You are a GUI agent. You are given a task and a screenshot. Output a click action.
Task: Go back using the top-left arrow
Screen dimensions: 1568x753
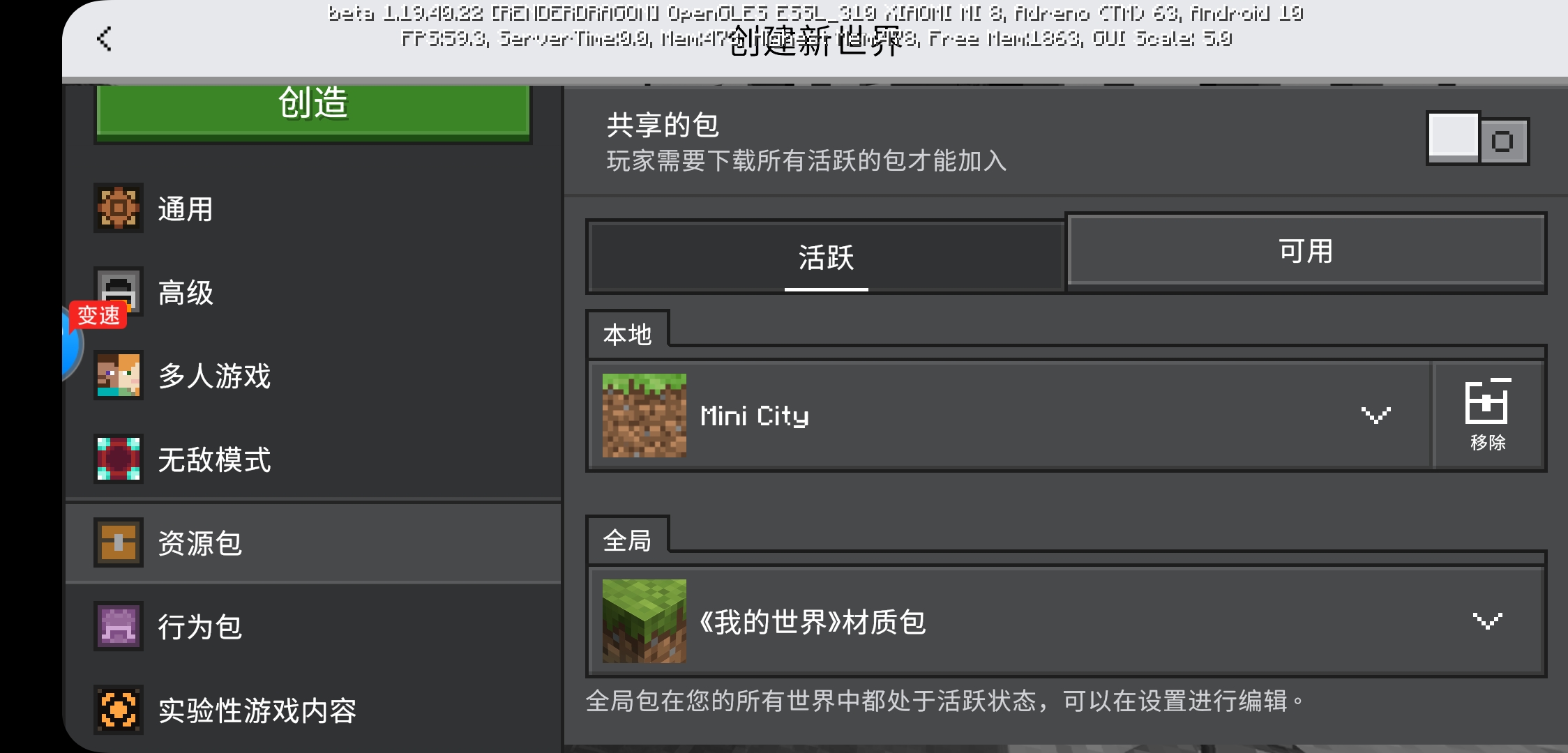click(x=104, y=39)
